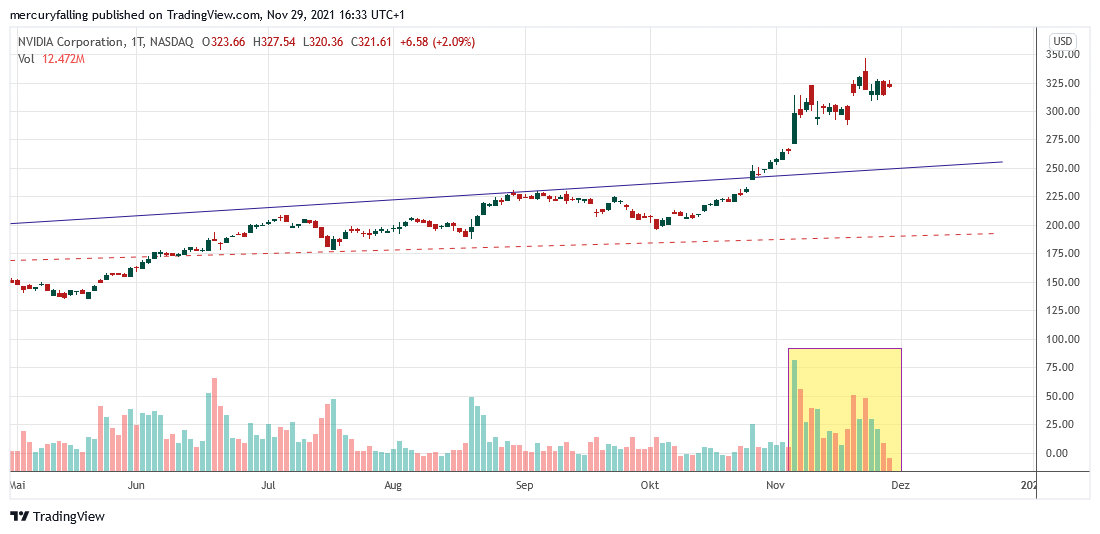
Task: Click the 100.00 price scale label
Action: (1062, 340)
